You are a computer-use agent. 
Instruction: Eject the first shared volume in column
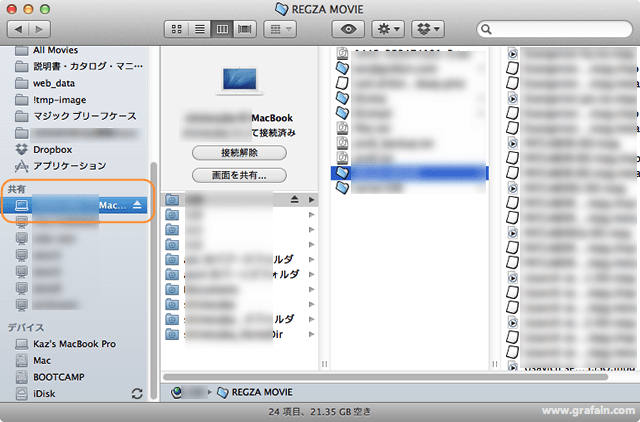pos(295,199)
